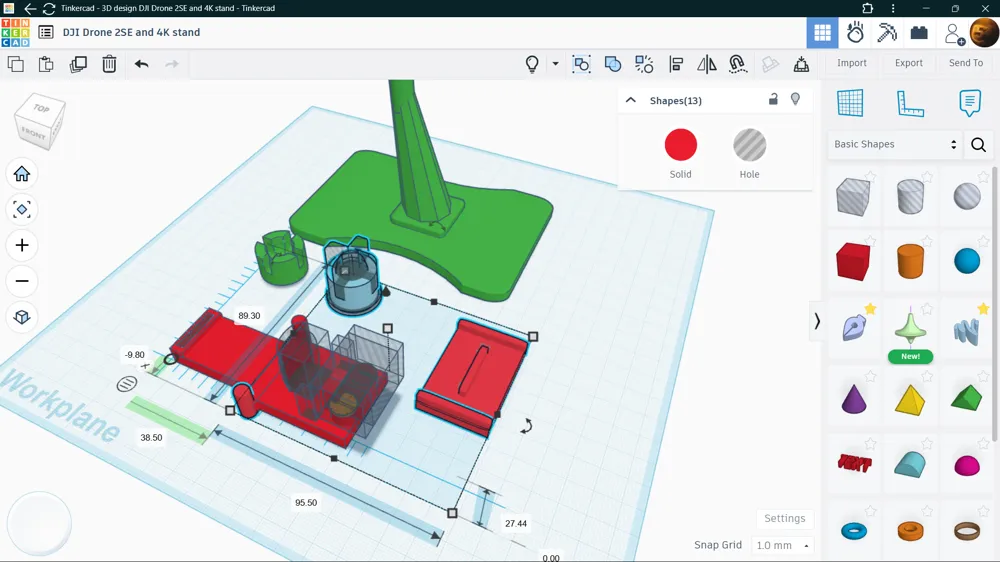Collapse the Shapes(13) inspector panel
Viewport: 1000px width, 562px height.
click(631, 100)
